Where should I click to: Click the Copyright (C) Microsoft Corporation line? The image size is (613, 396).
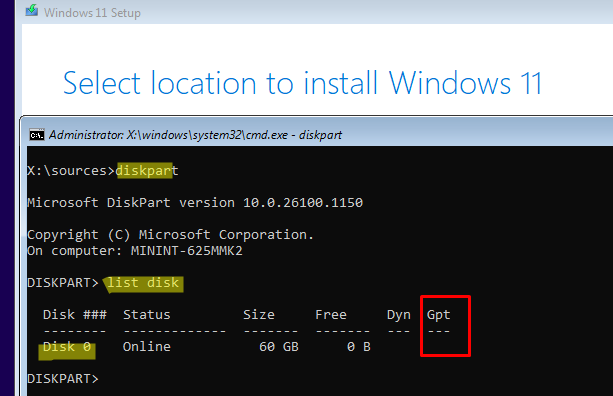(x=170, y=235)
